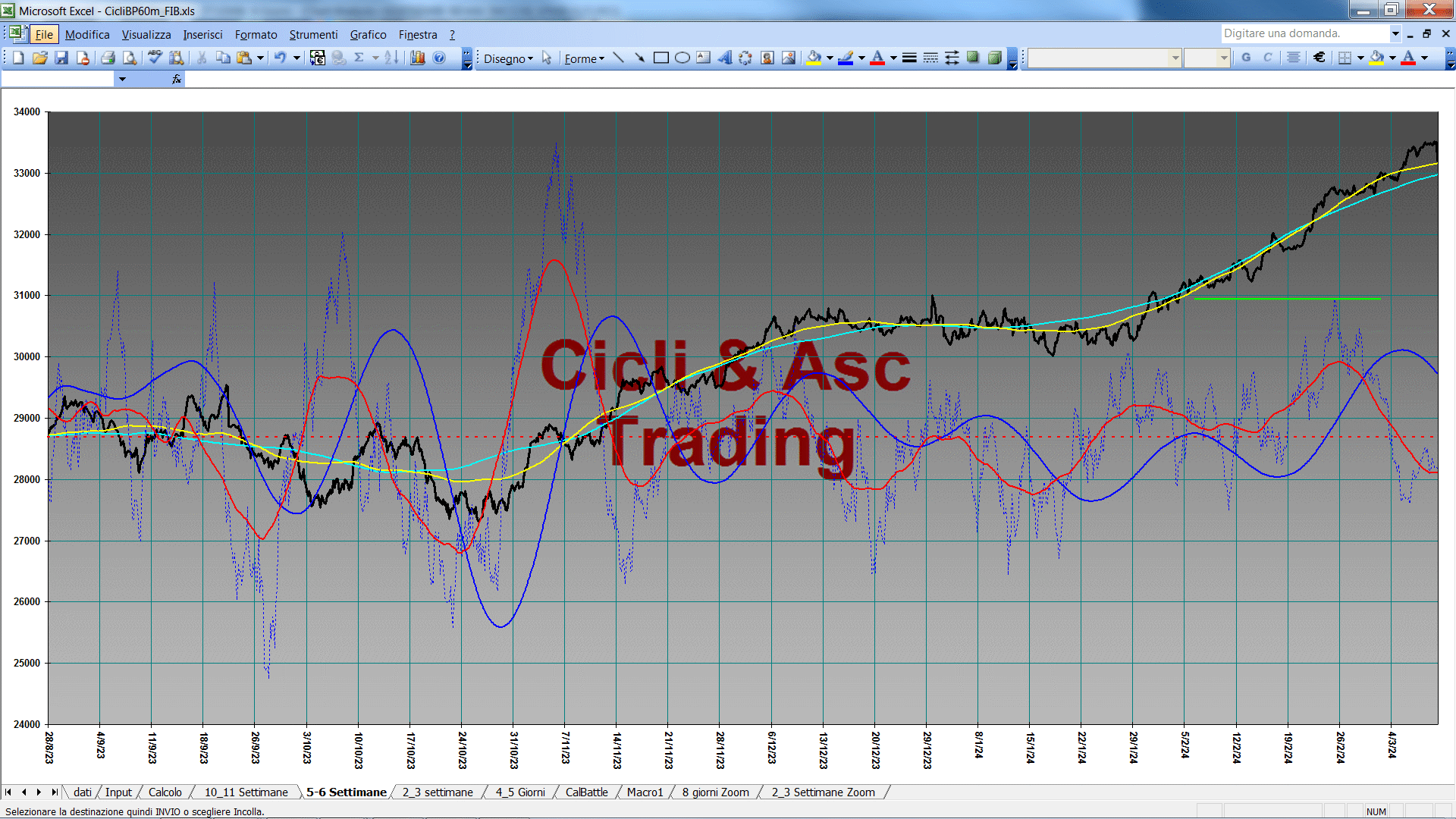
Task: Click the fx Insert Function button
Action: [177, 79]
